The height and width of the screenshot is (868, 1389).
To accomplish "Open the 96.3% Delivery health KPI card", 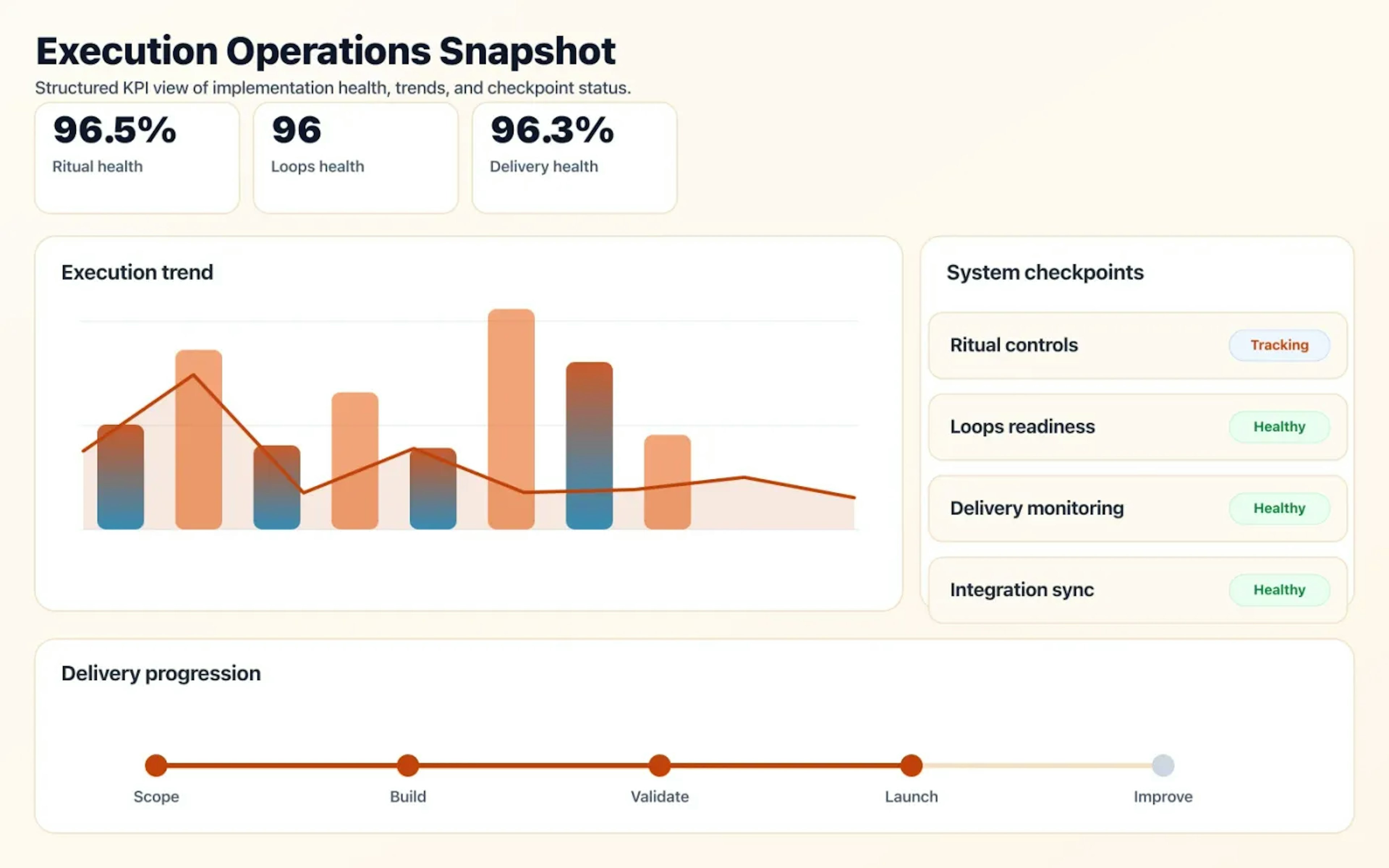I will coord(574,155).
